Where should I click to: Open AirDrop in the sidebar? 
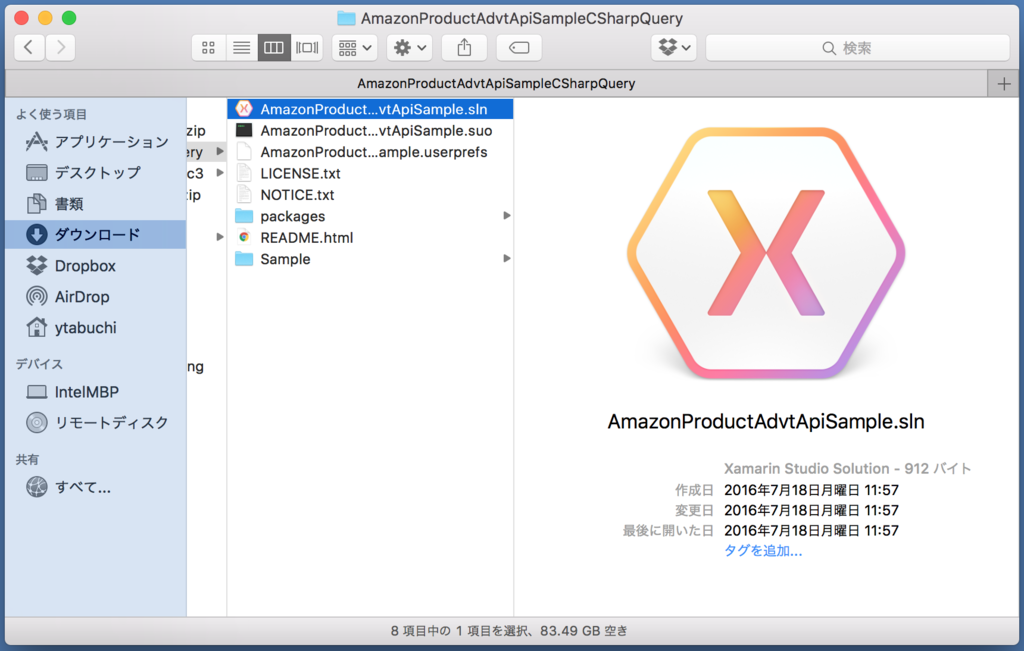(97, 296)
